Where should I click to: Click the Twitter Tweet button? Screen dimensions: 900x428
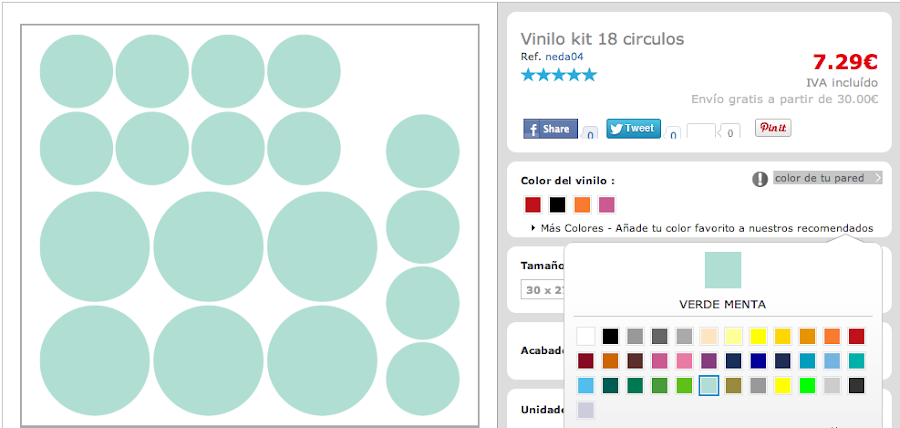coord(633,128)
